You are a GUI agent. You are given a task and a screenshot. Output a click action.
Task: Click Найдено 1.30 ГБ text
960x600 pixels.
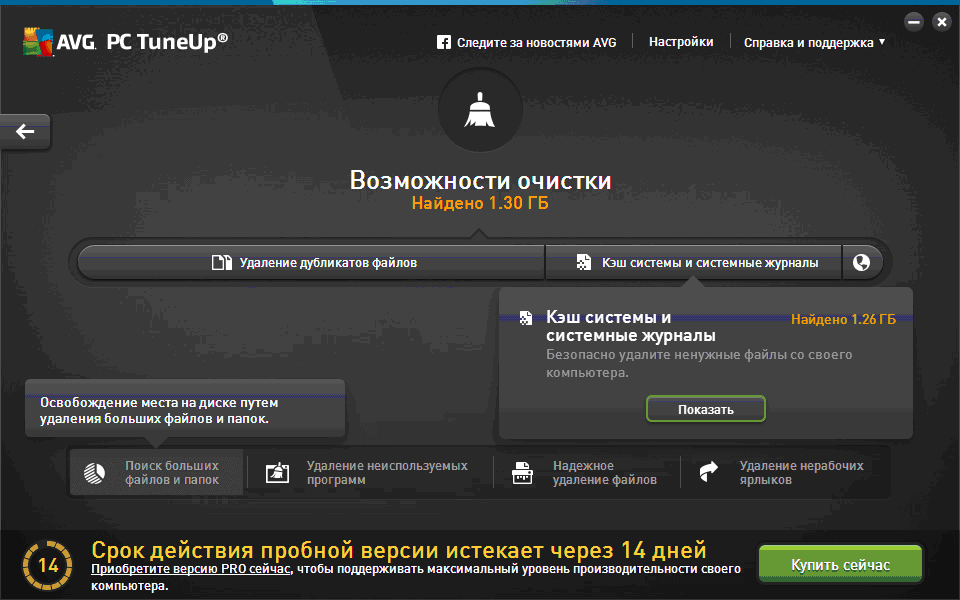click(x=480, y=203)
